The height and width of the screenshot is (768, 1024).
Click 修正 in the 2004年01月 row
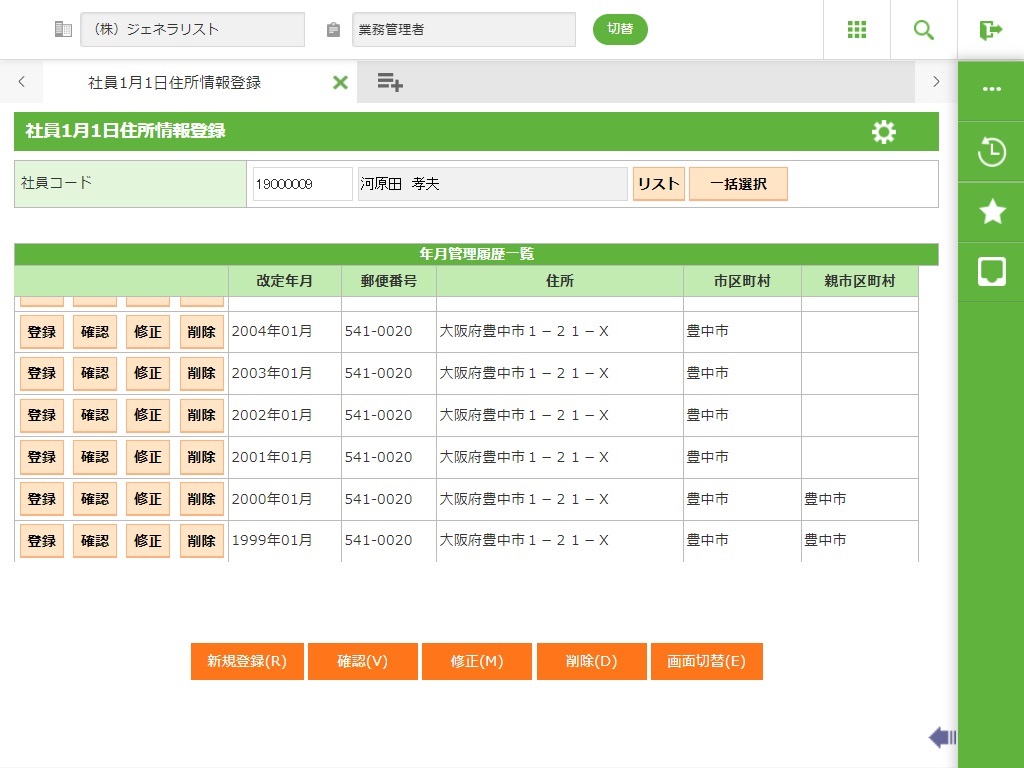pyautogui.click(x=148, y=332)
